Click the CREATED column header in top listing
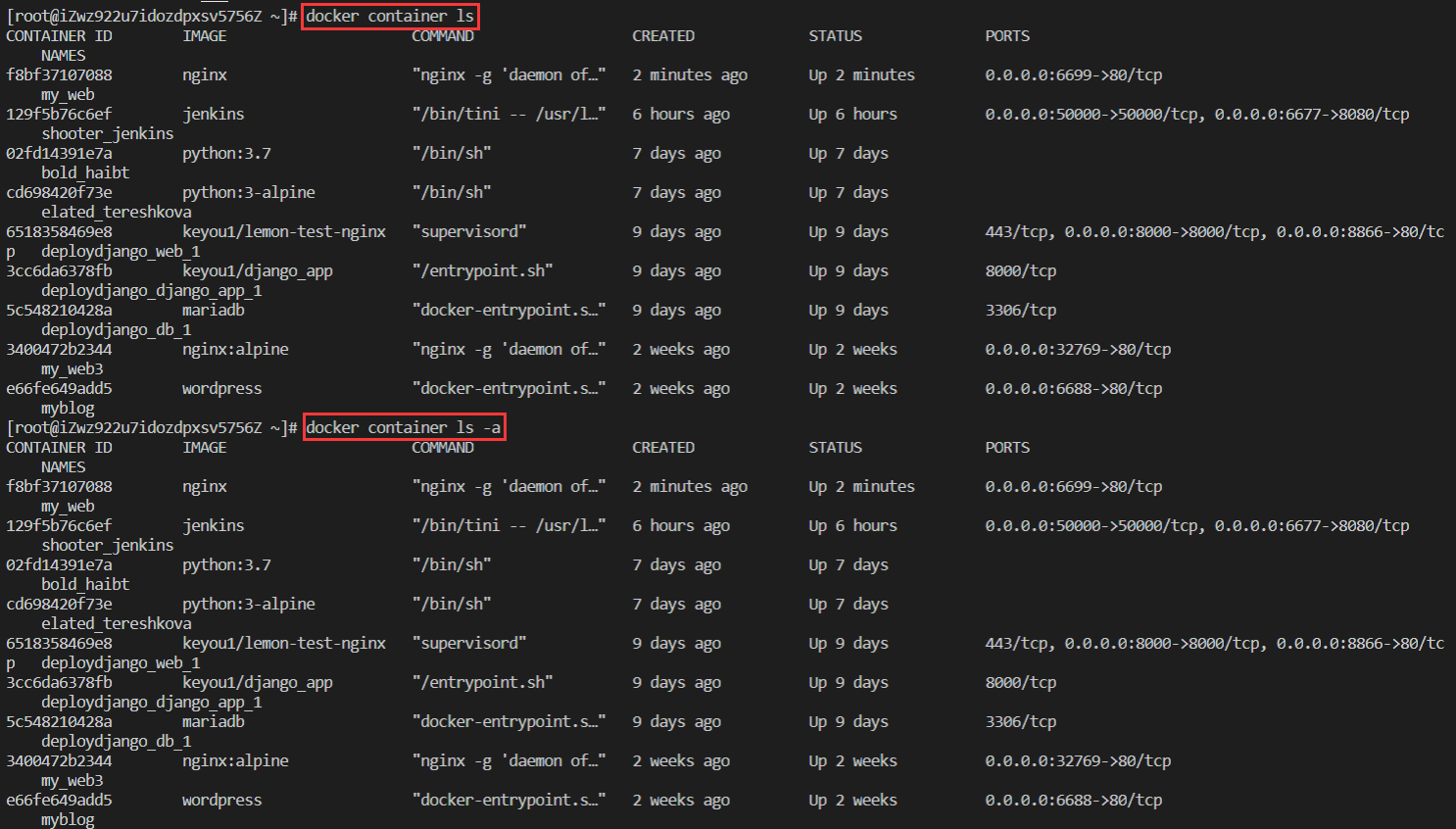This screenshot has width=1456, height=829. coord(663,36)
